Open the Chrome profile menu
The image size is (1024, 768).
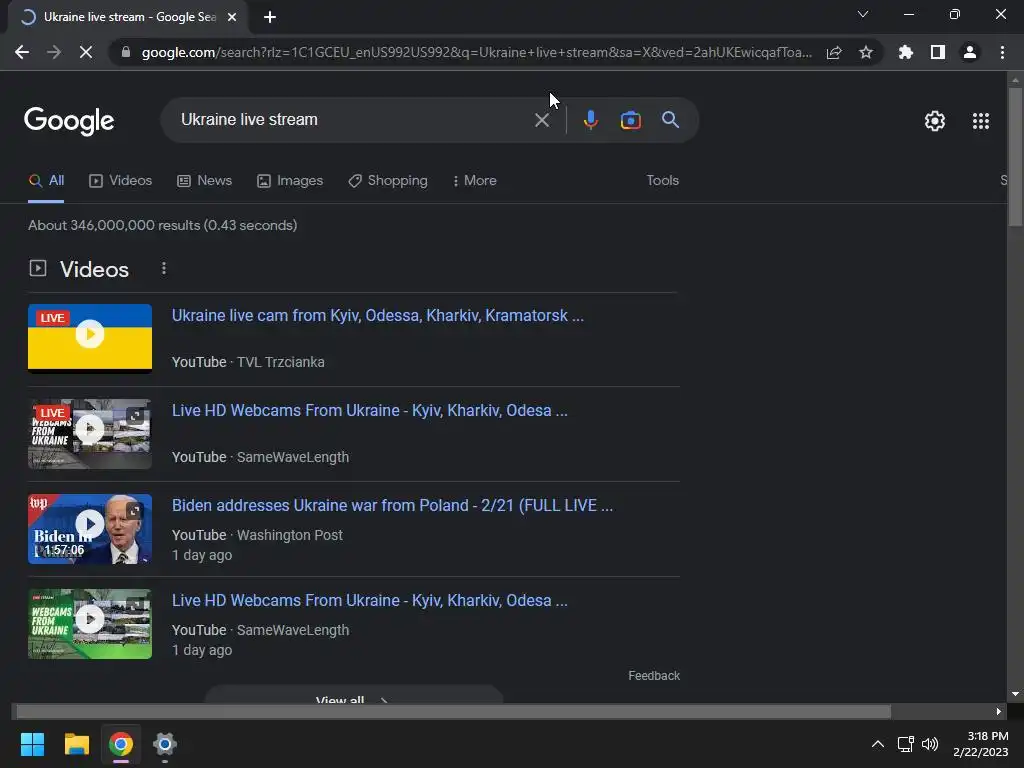click(970, 52)
